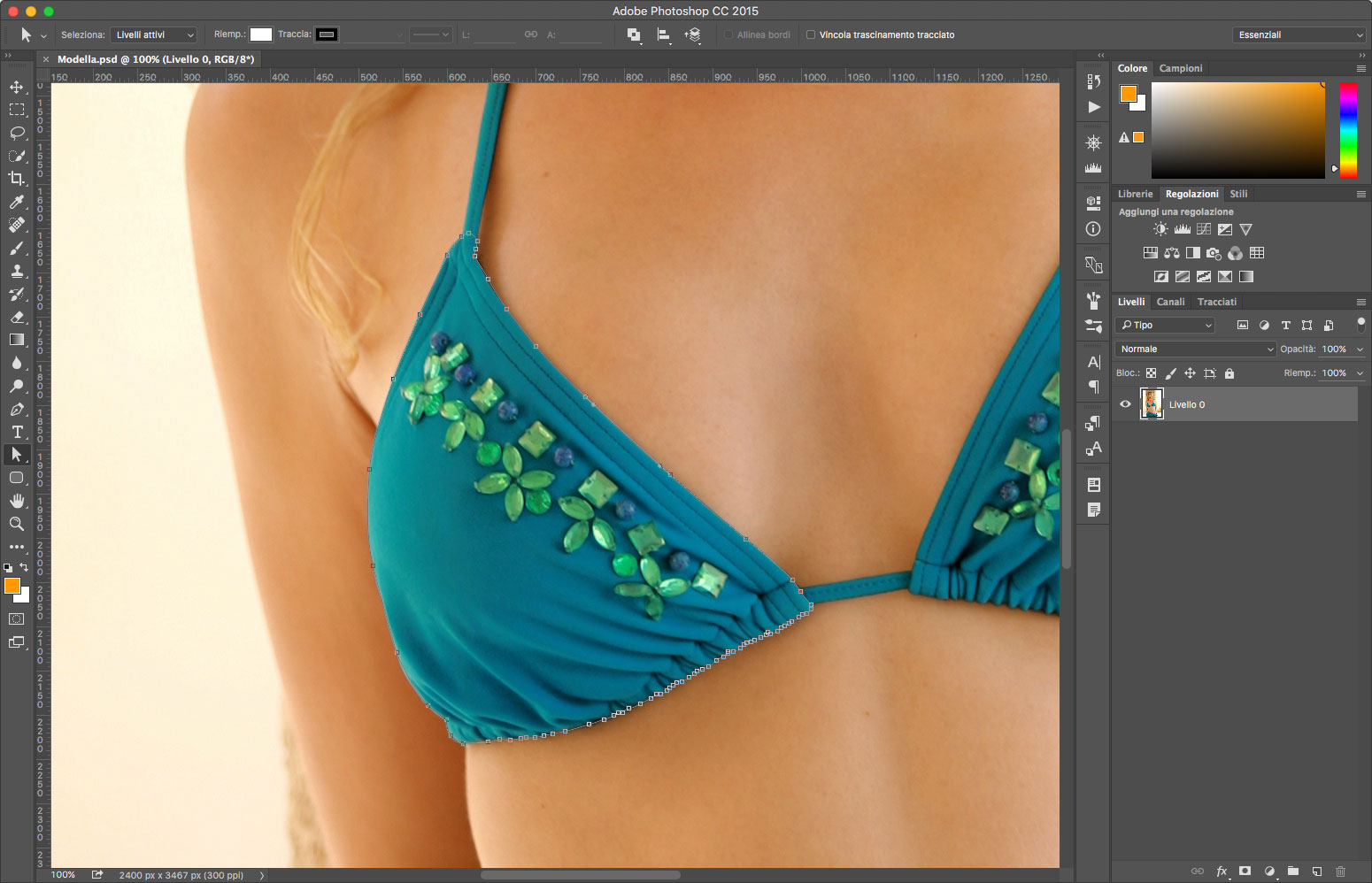Select the Crop tool
The image size is (1372, 883).
coord(17,179)
